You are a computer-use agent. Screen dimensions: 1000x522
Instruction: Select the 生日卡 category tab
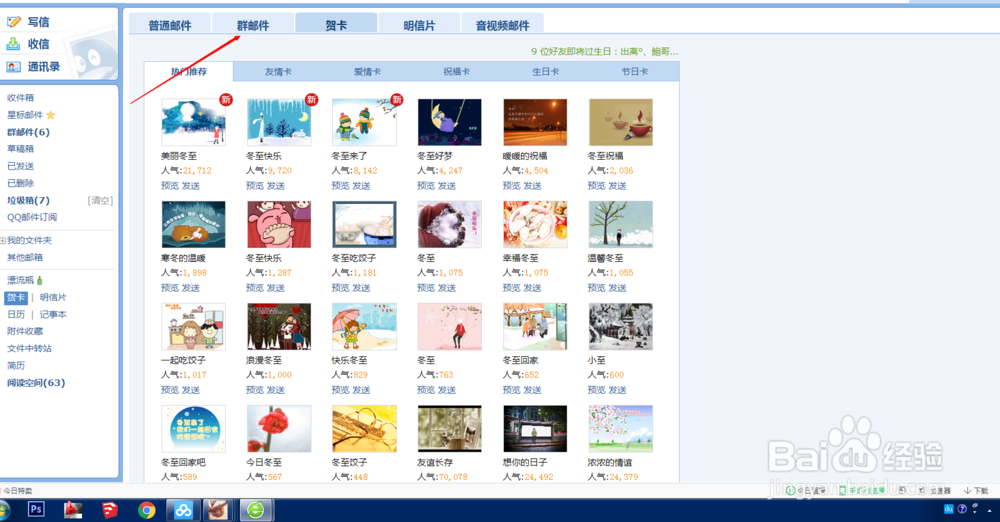(545, 71)
